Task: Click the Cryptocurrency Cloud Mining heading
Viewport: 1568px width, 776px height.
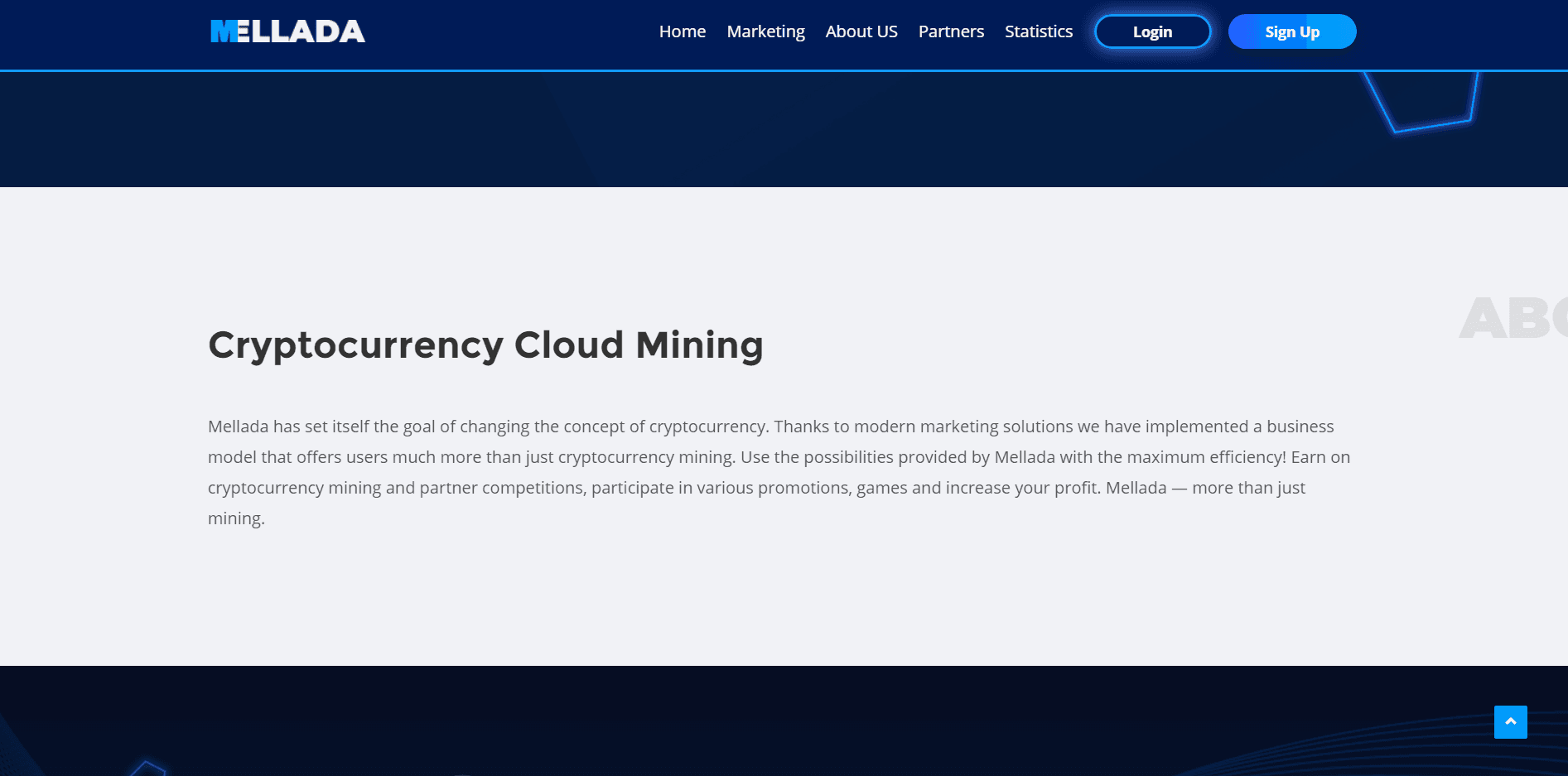Action: (x=485, y=345)
